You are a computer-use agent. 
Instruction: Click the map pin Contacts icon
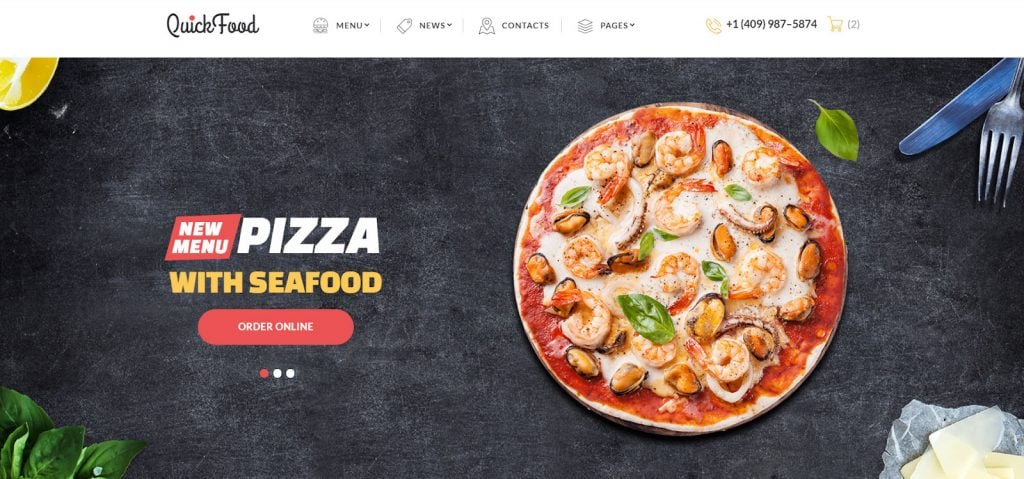pyautogui.click(x=487, y=25)
